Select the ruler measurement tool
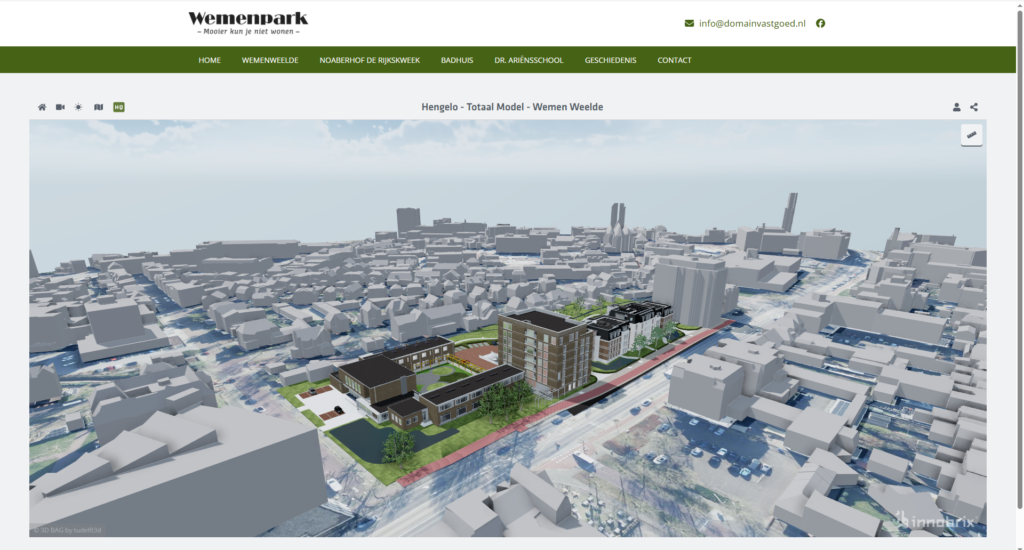This screenshot has height=550, width=1024. (x=970, y=135)
